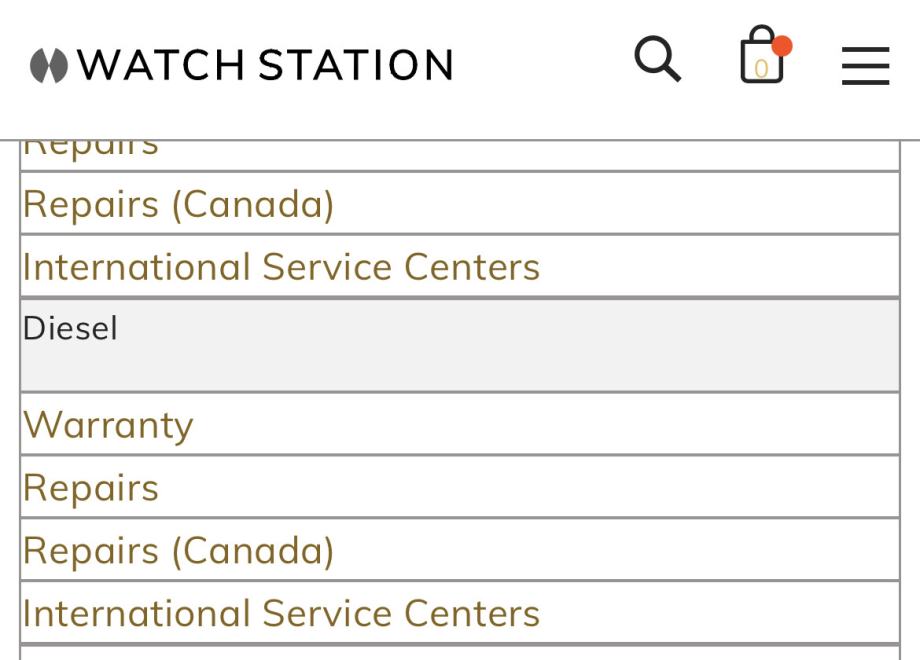The width and height of the screenshot is (920, 660).
Task: Click the orange dot on the bag
Action: coord(782,46)
